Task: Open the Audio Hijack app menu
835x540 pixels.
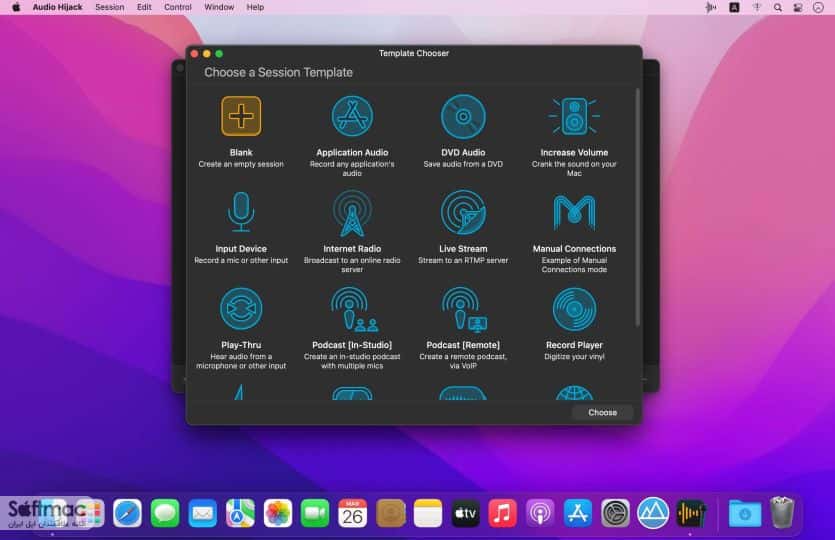Action: pos(58,7)
